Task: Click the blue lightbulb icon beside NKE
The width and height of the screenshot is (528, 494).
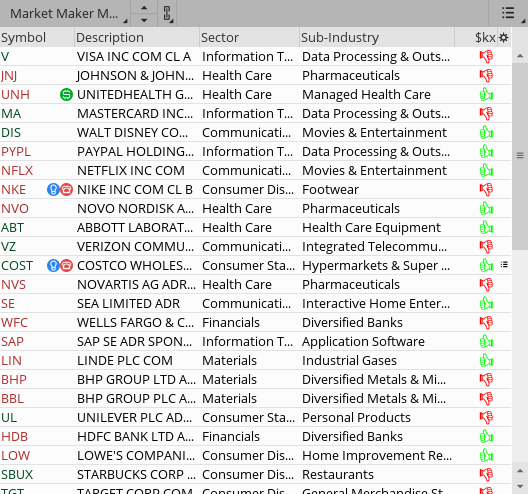Action: 53,190
